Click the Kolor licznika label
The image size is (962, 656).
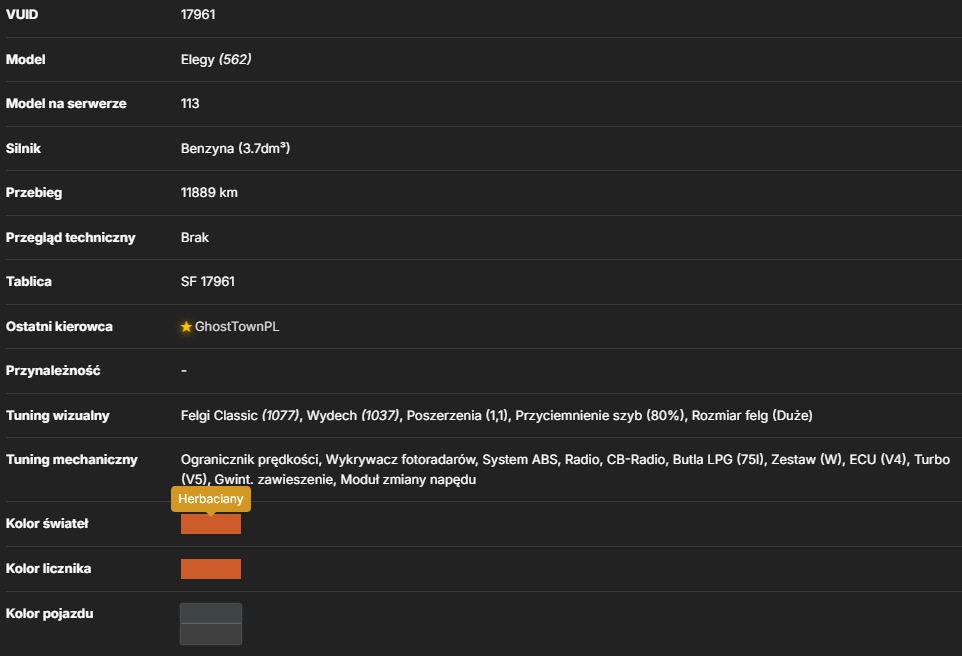point(48,569)
